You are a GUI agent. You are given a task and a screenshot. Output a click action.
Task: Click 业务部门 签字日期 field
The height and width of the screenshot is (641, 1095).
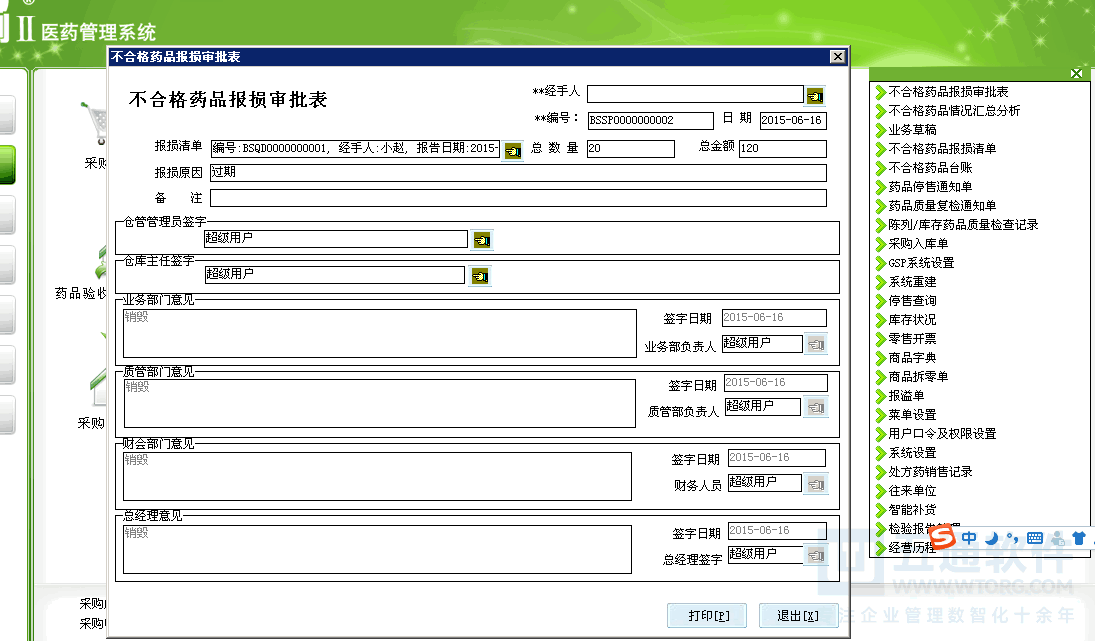tap(774, 318)
